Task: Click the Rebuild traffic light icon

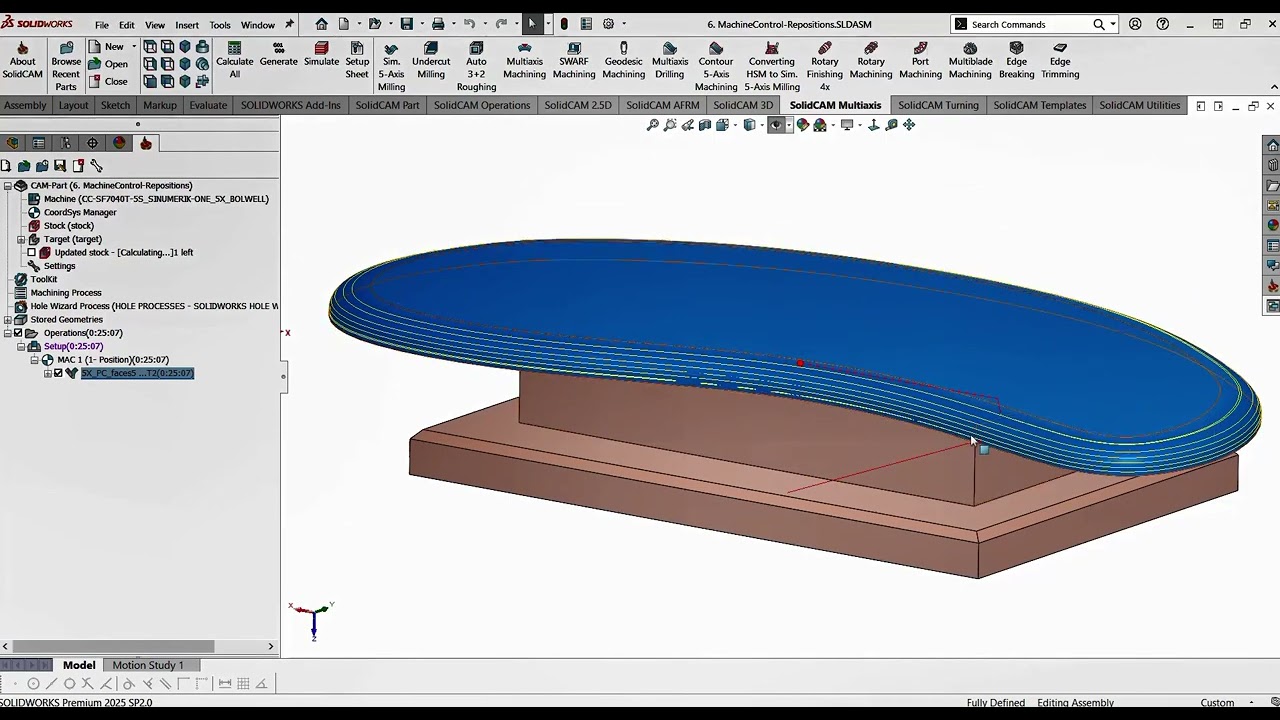Action: [564, 24]
